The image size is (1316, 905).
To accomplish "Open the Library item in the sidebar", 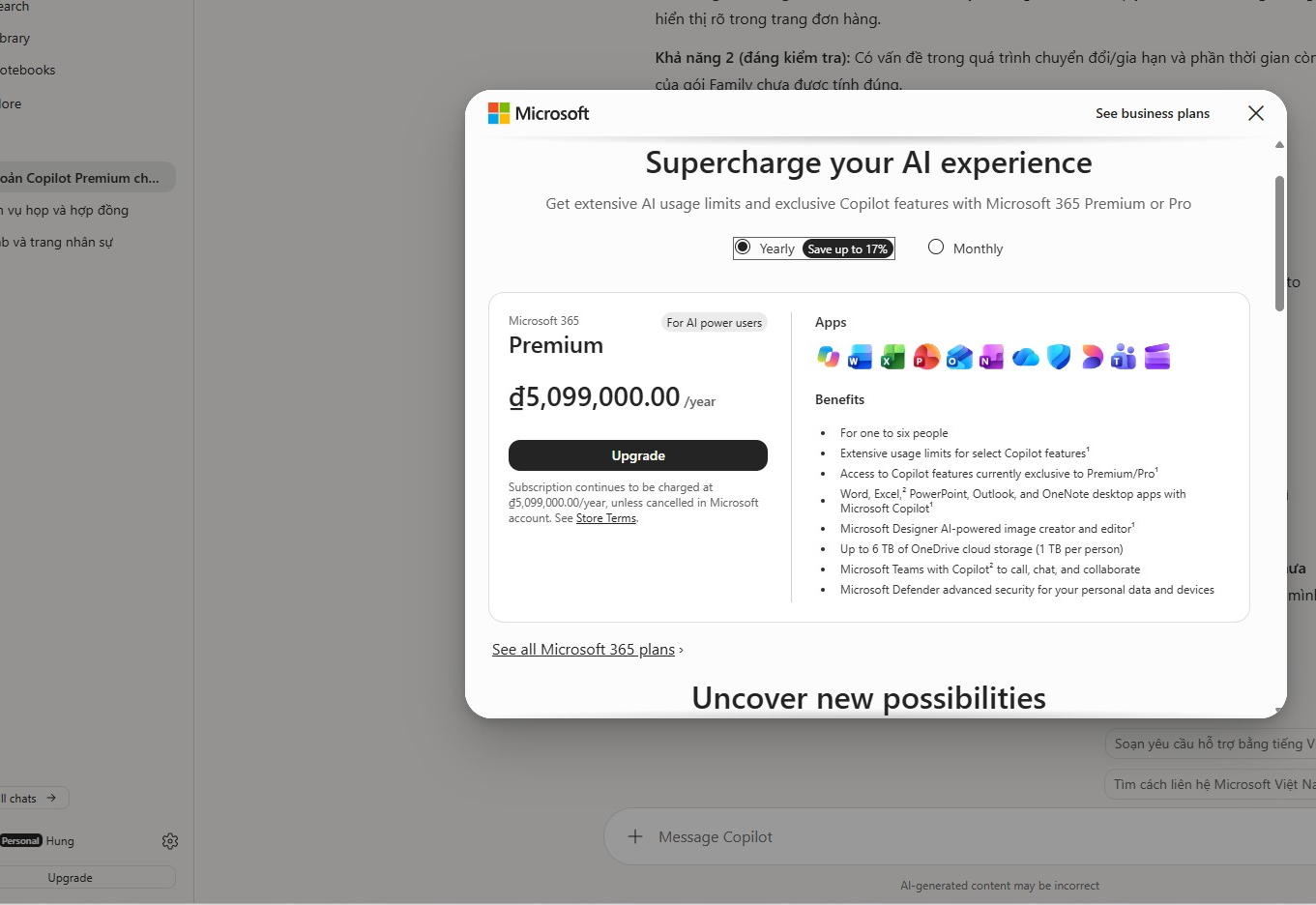I will pos(15,38).
